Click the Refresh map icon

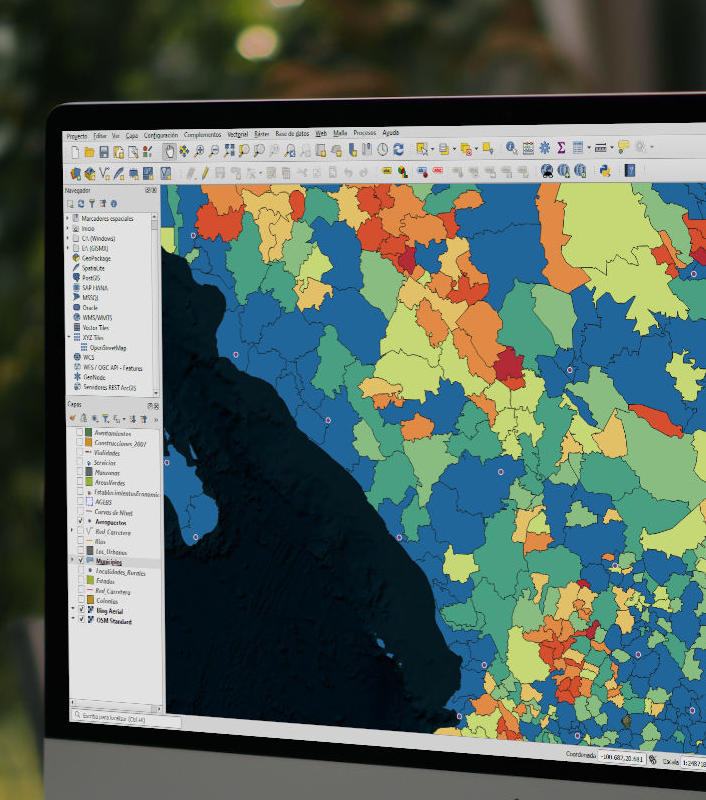click(x=398, y=150)
